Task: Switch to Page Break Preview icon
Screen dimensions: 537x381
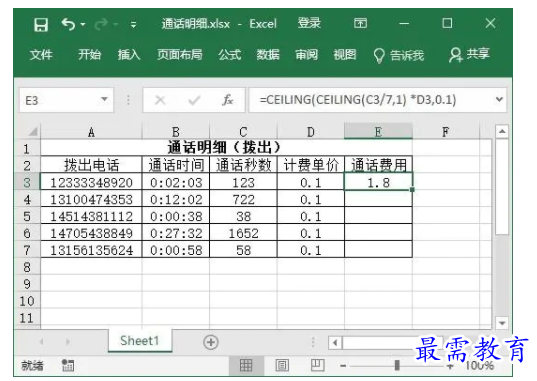Action: click(x=317, y=365)
